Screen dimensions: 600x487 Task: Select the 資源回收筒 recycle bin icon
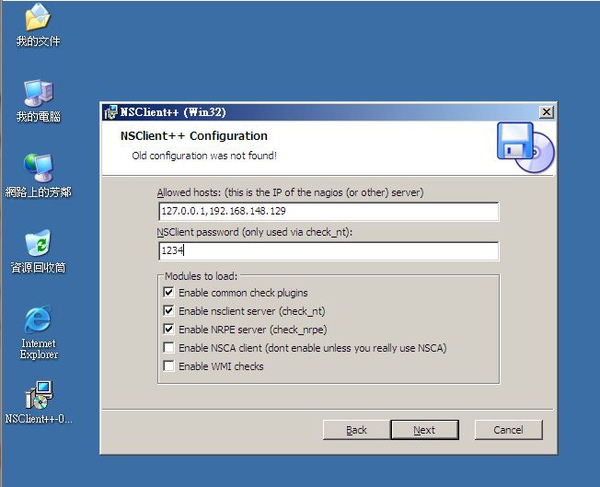click(38, 251)
